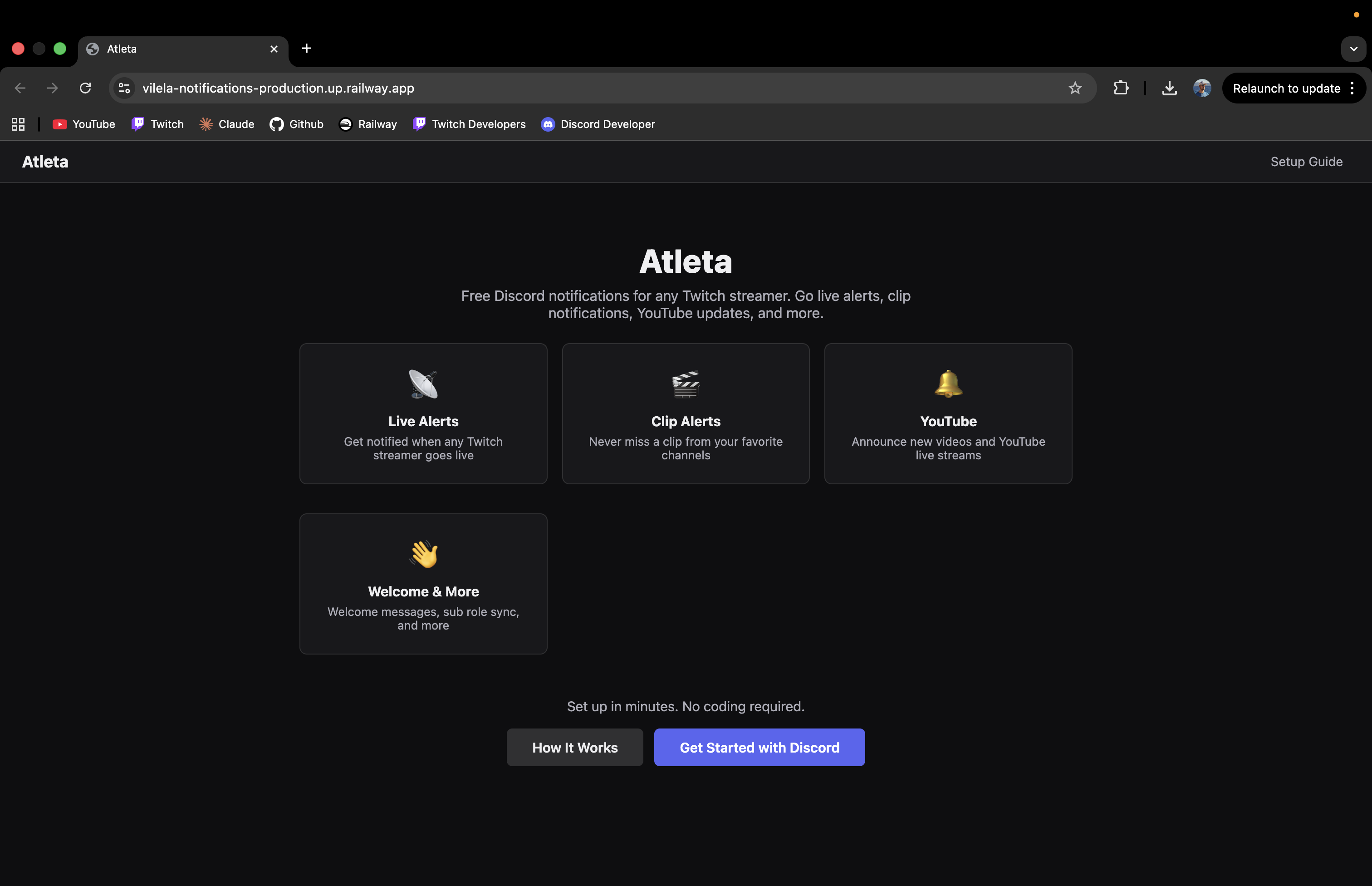This screenshot has width=1372, height=886.
Task: Open the Discord Developer bookmark
Action: 598,124
